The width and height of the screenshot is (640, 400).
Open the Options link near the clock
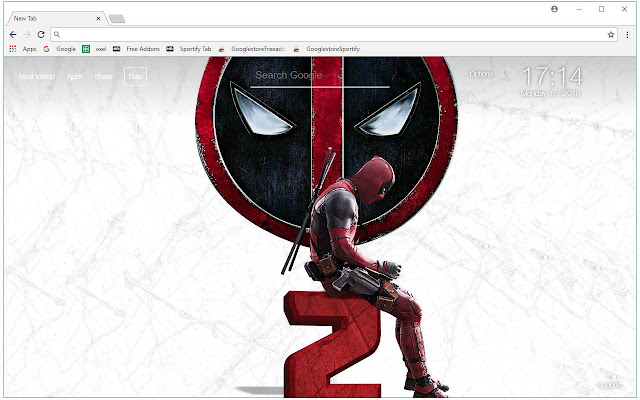pos(481,74)
